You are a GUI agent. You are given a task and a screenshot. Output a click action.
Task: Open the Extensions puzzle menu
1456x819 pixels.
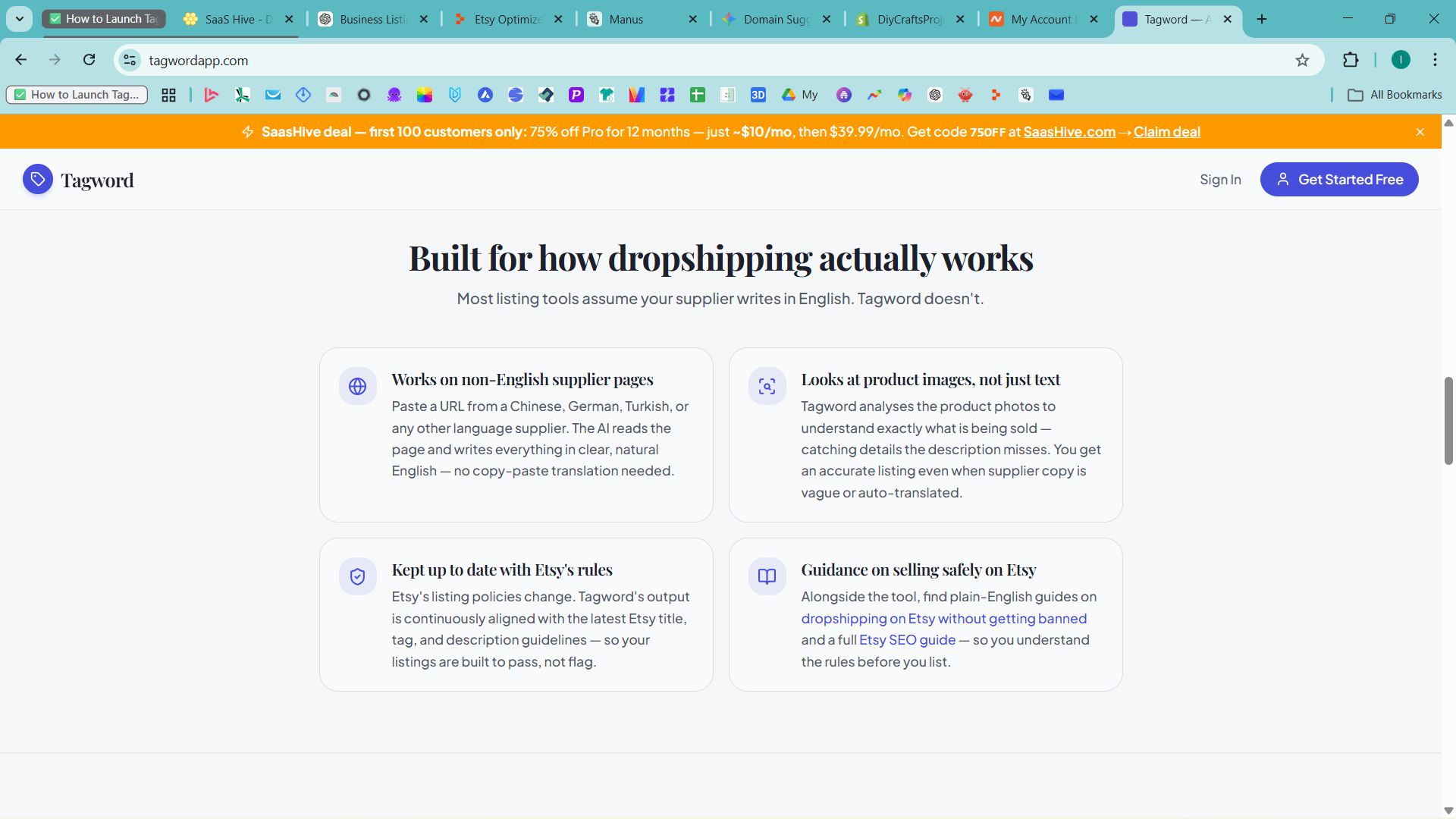[x=1351, y=60]
